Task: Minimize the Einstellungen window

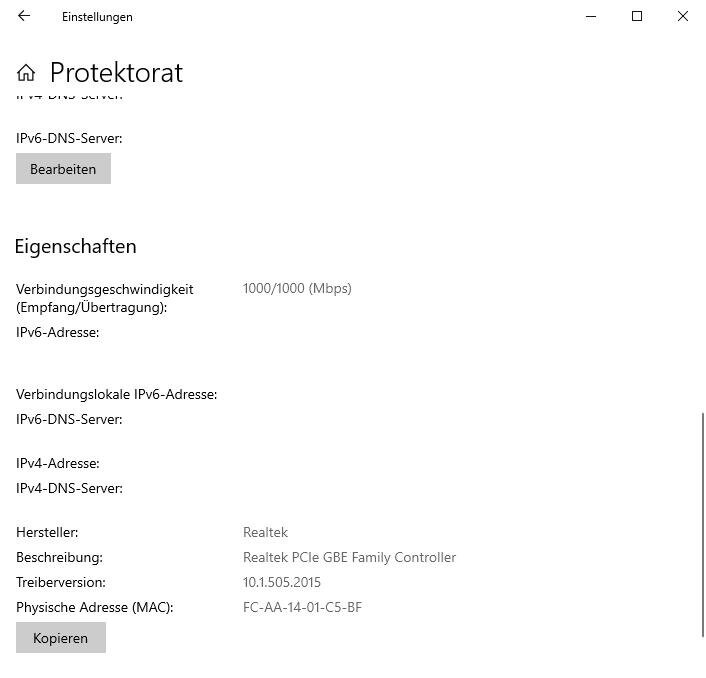Action: click(591, 16)
